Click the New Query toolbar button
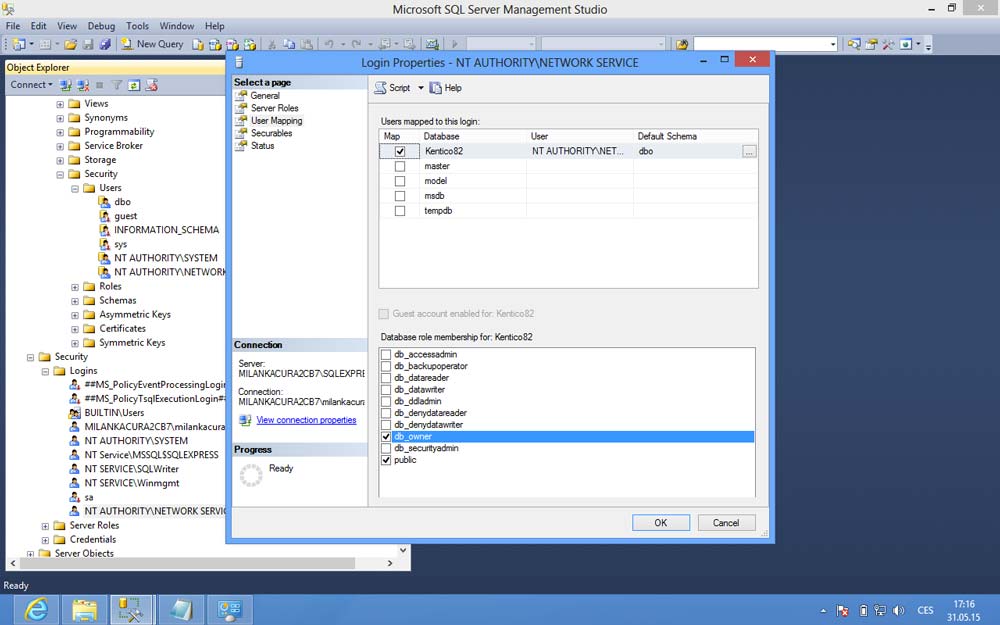Screen dimensions: 1000x625 [x=152, y=44]
